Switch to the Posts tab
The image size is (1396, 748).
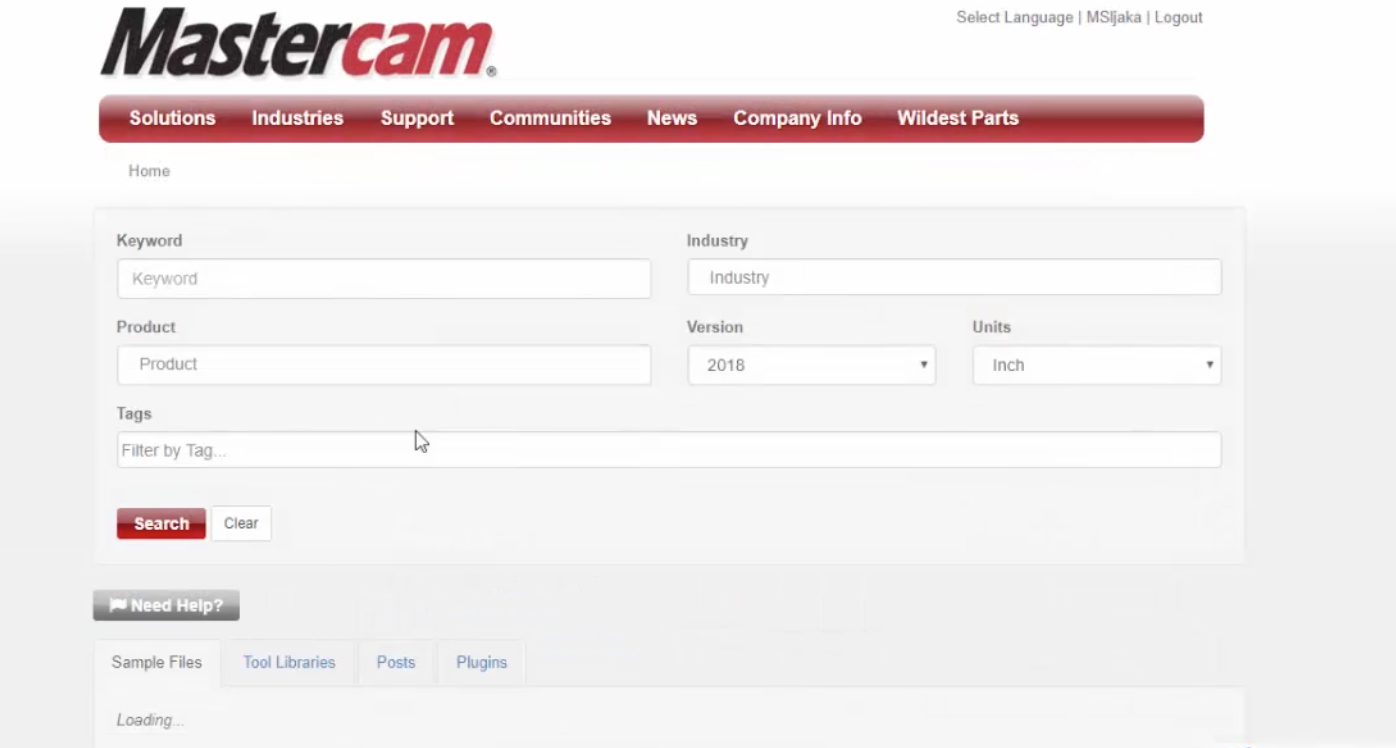396,663
